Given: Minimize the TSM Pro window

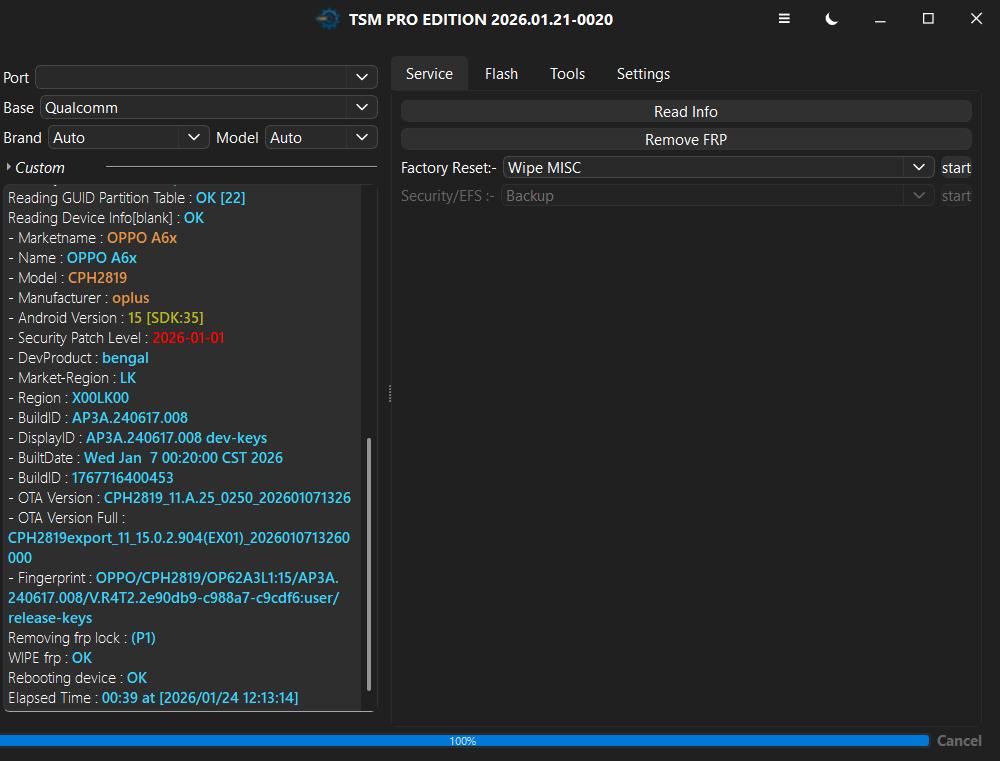Looking at the screenshot, I should 880,19.
